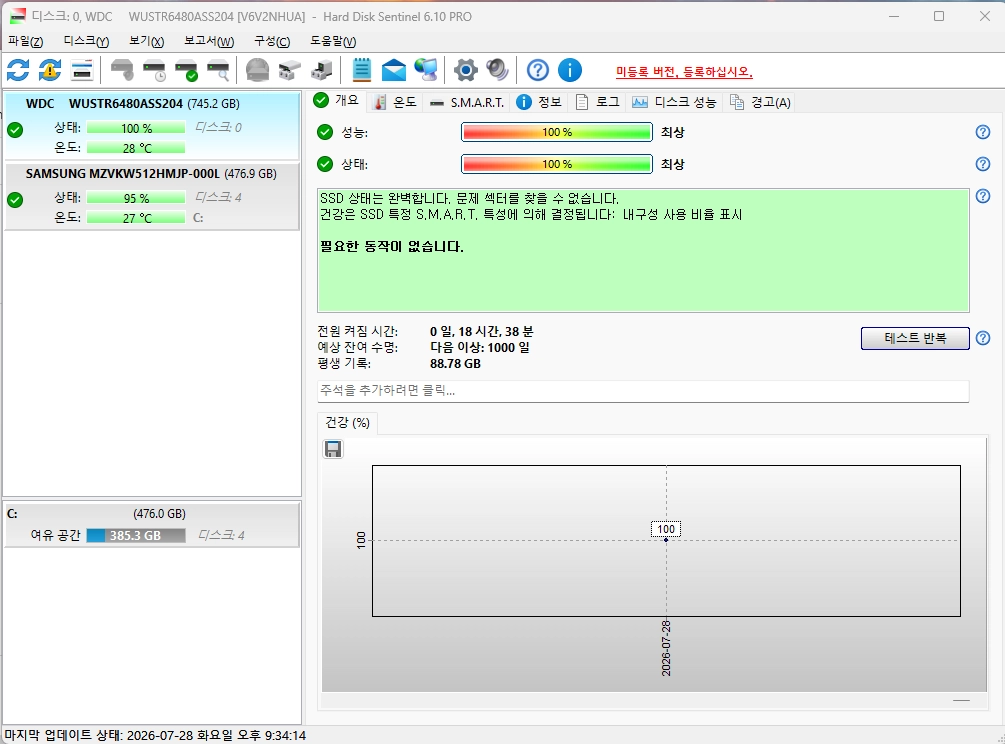Click the speaker sound icon
This screenshot has height=744, width=1005.
(497, 70)
